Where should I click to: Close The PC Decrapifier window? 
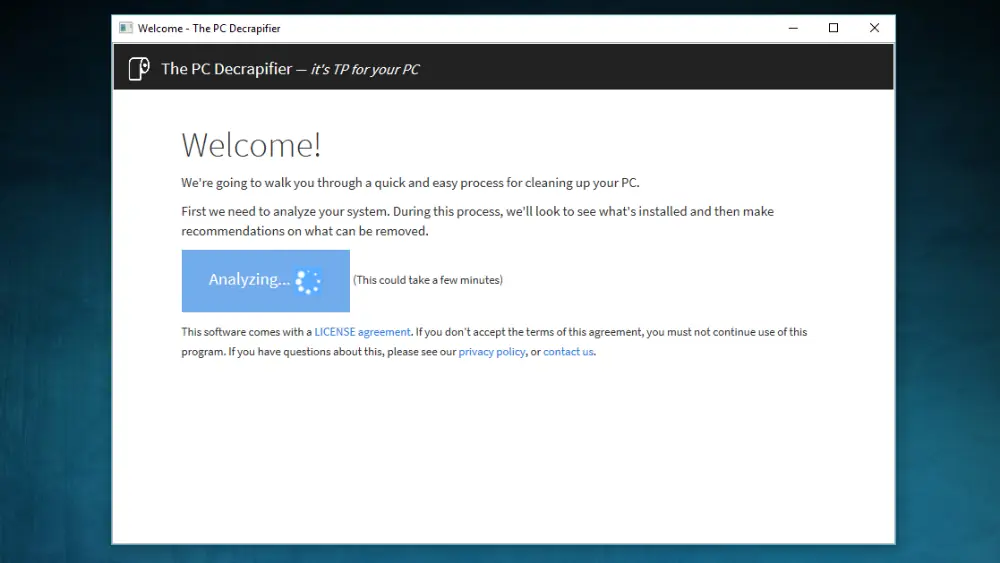(874, 28)
